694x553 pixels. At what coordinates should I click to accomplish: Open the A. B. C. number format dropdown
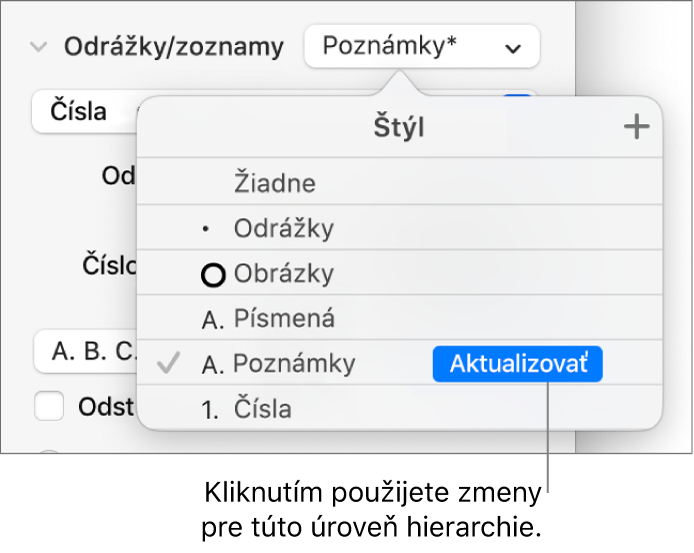click(85, 352)
